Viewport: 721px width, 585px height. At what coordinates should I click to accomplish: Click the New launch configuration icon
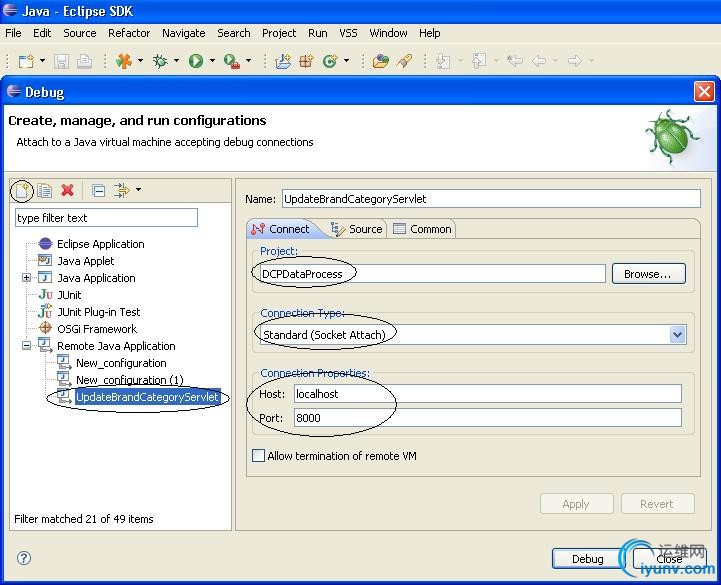click(22, 190)
